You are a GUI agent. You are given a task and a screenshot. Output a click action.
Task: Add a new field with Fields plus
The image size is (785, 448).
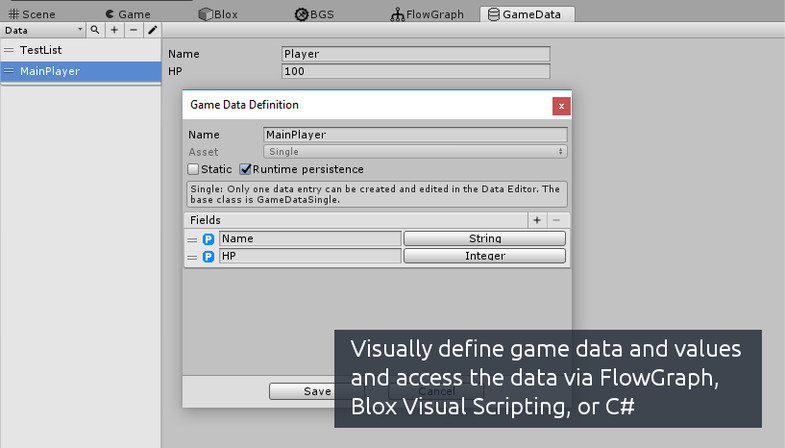tap(537, 220)
